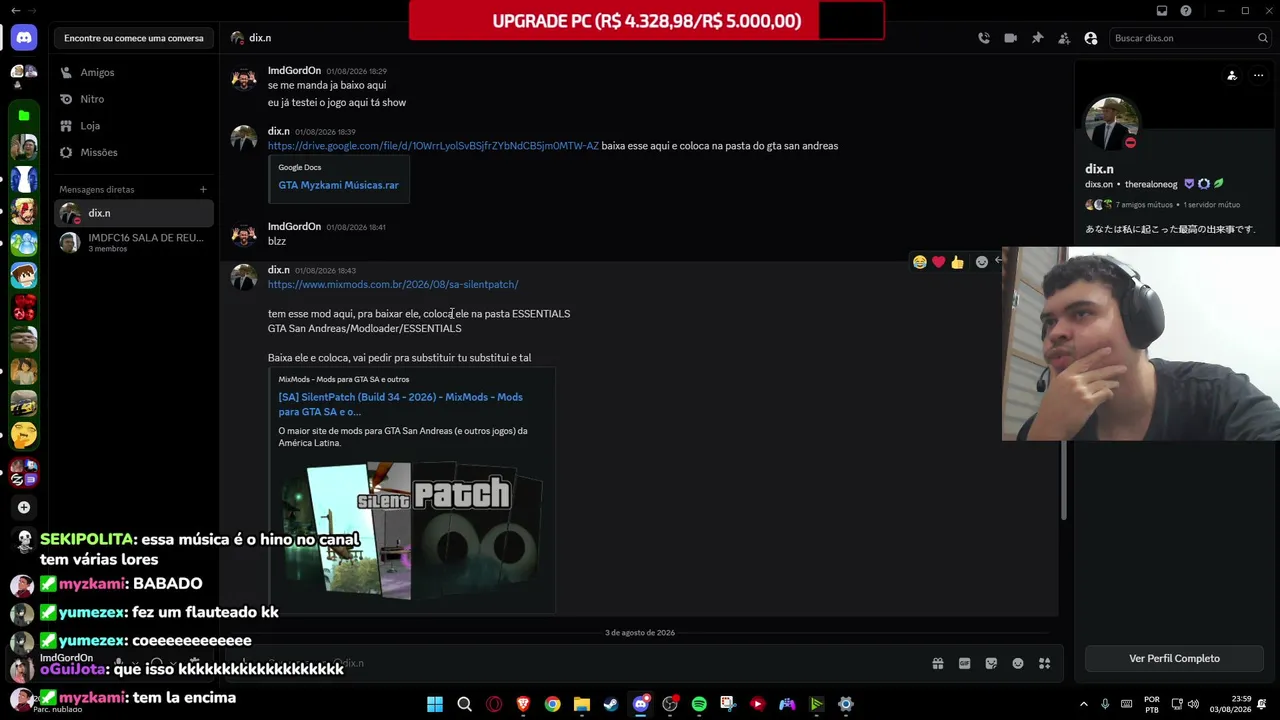React with the laughing emoji
1280x720 pixels.
coord(919,262)
